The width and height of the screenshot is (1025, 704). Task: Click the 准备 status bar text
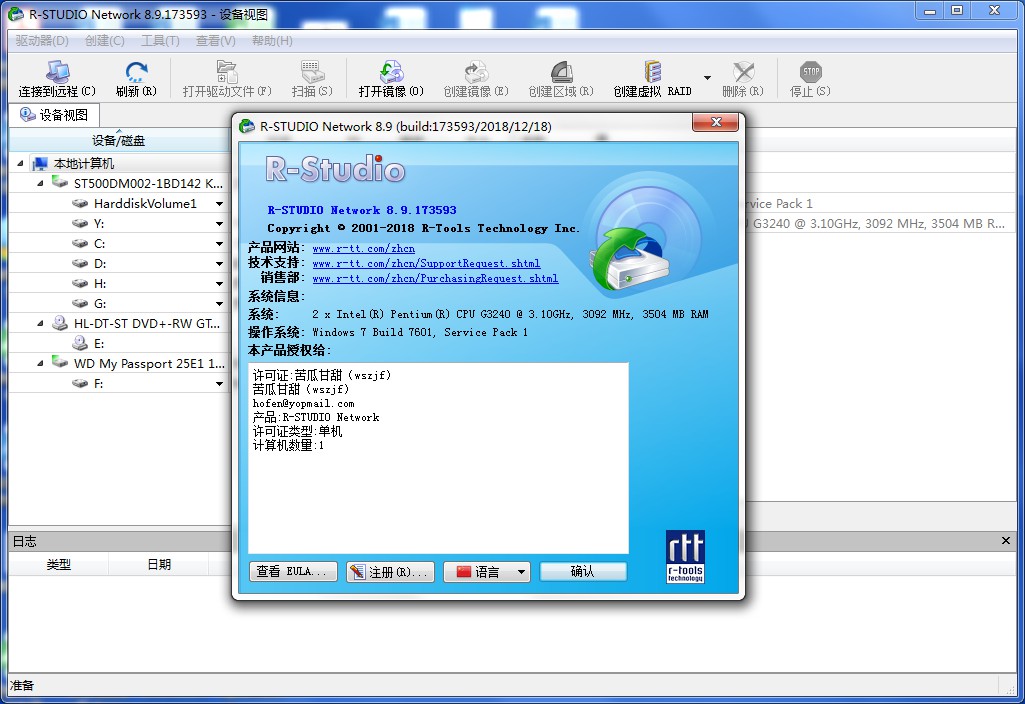[x=22, y=685]
